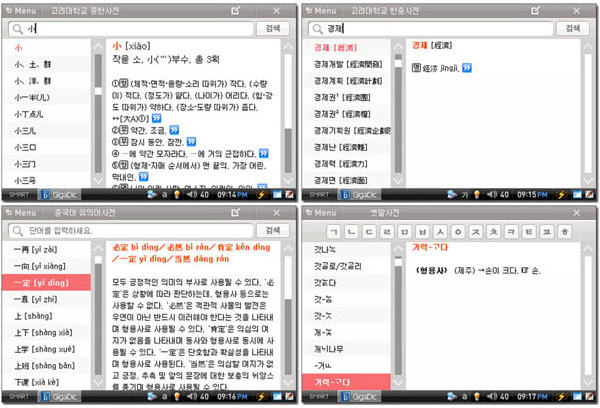The height and width of the screenshot is (408, 600).
Task: Focus the search field containing 小
Action: (130, 29)
